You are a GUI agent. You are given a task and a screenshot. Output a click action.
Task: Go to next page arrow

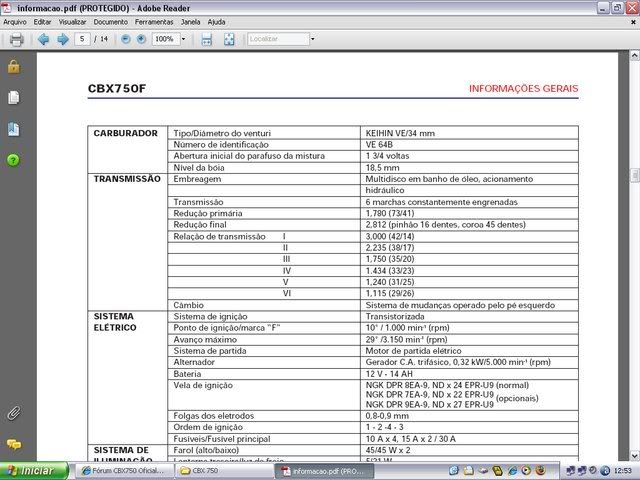click(63, 39)
